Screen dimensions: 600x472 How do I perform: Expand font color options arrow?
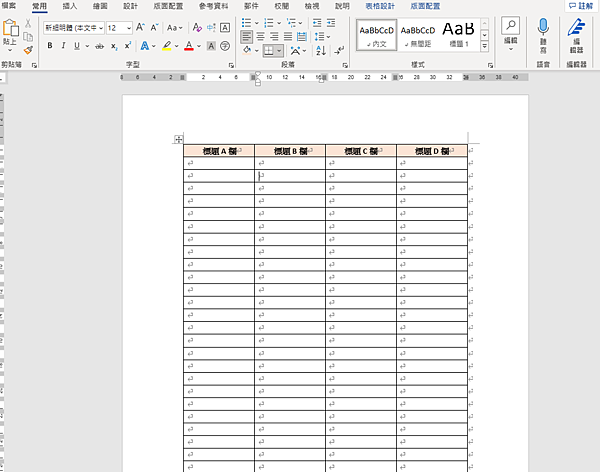[199, 46]
